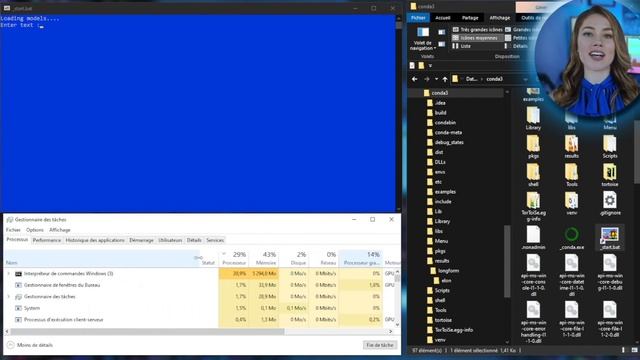This screenshot has height=360, width=640.
Task: Open the tortoise folder icon in file pane
Action: [x=609, y=172]
